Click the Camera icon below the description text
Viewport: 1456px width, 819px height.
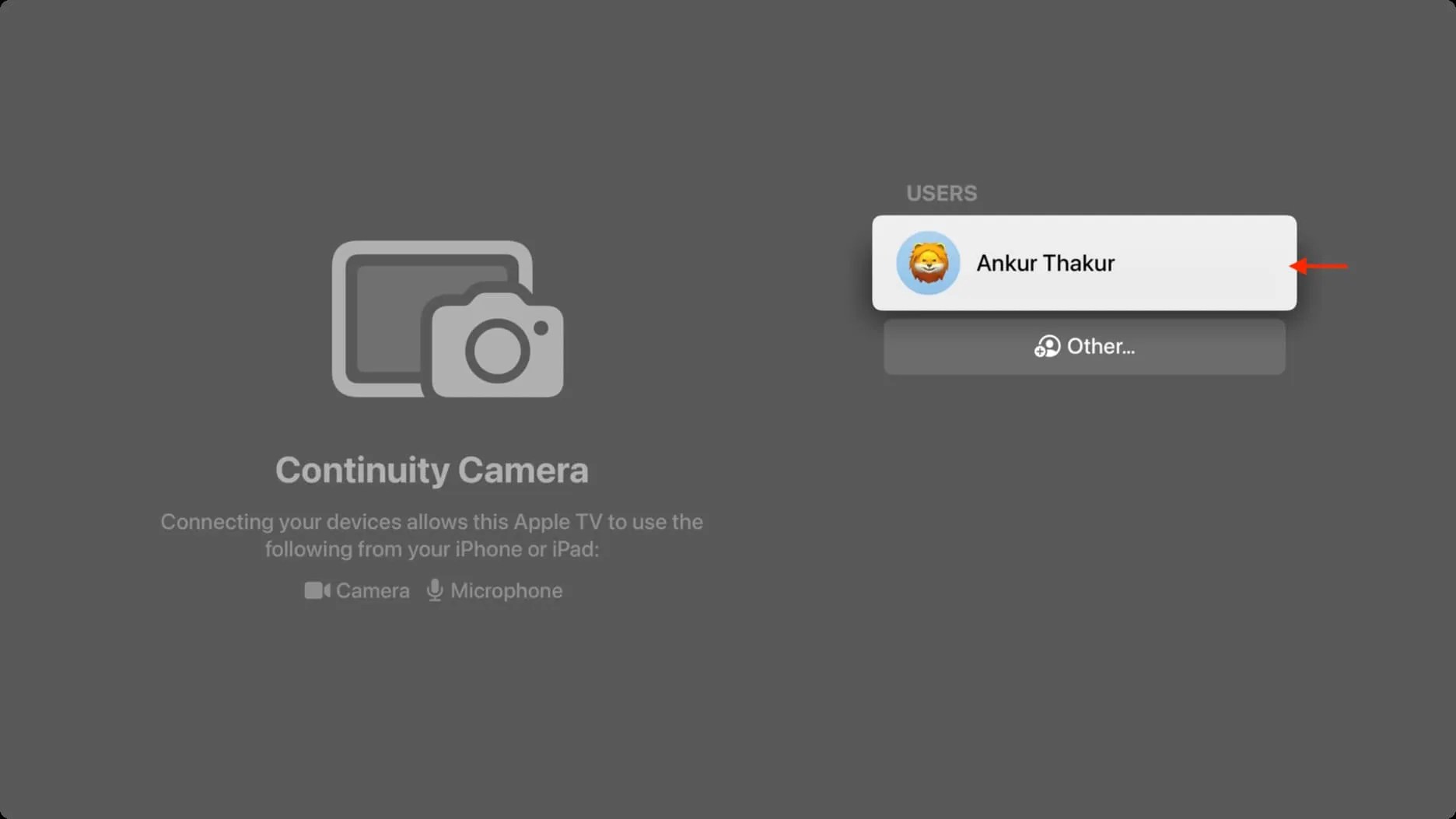tap(317, 590)
